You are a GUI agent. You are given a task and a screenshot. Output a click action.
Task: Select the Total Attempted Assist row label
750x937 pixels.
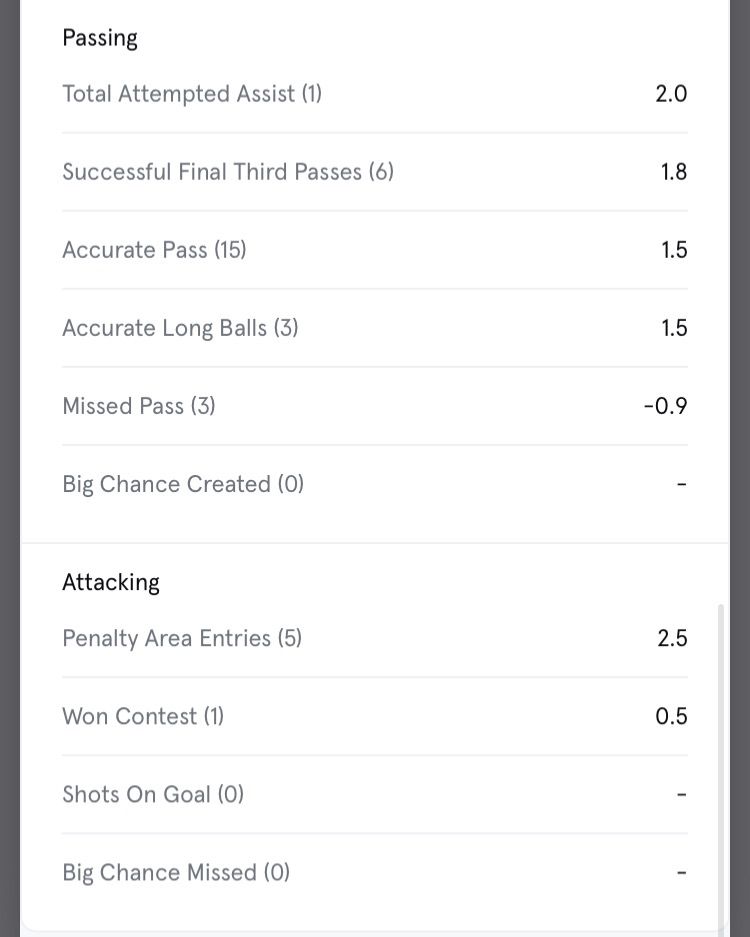[192, 94]
